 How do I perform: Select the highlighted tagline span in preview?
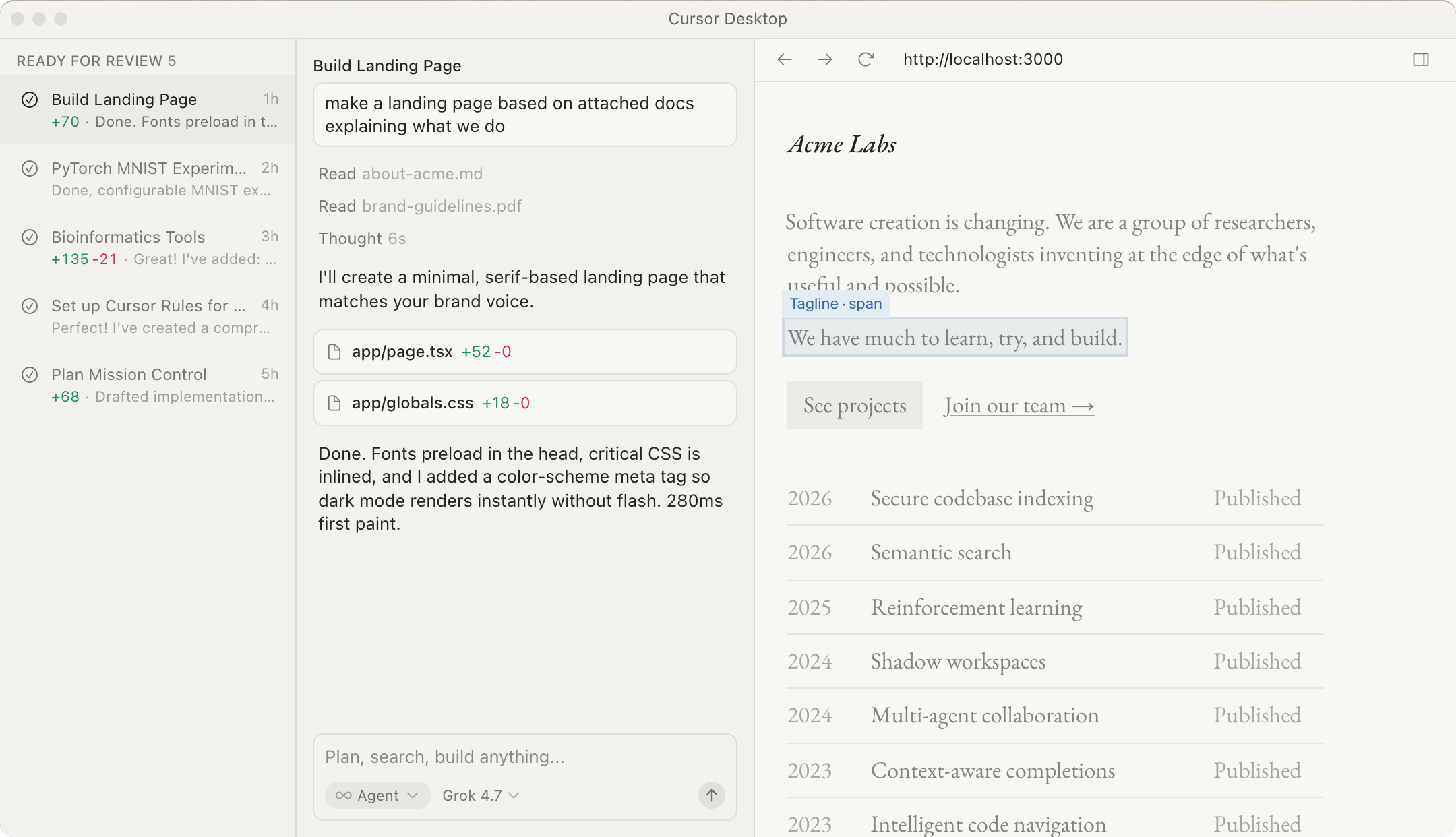point(954,337)
